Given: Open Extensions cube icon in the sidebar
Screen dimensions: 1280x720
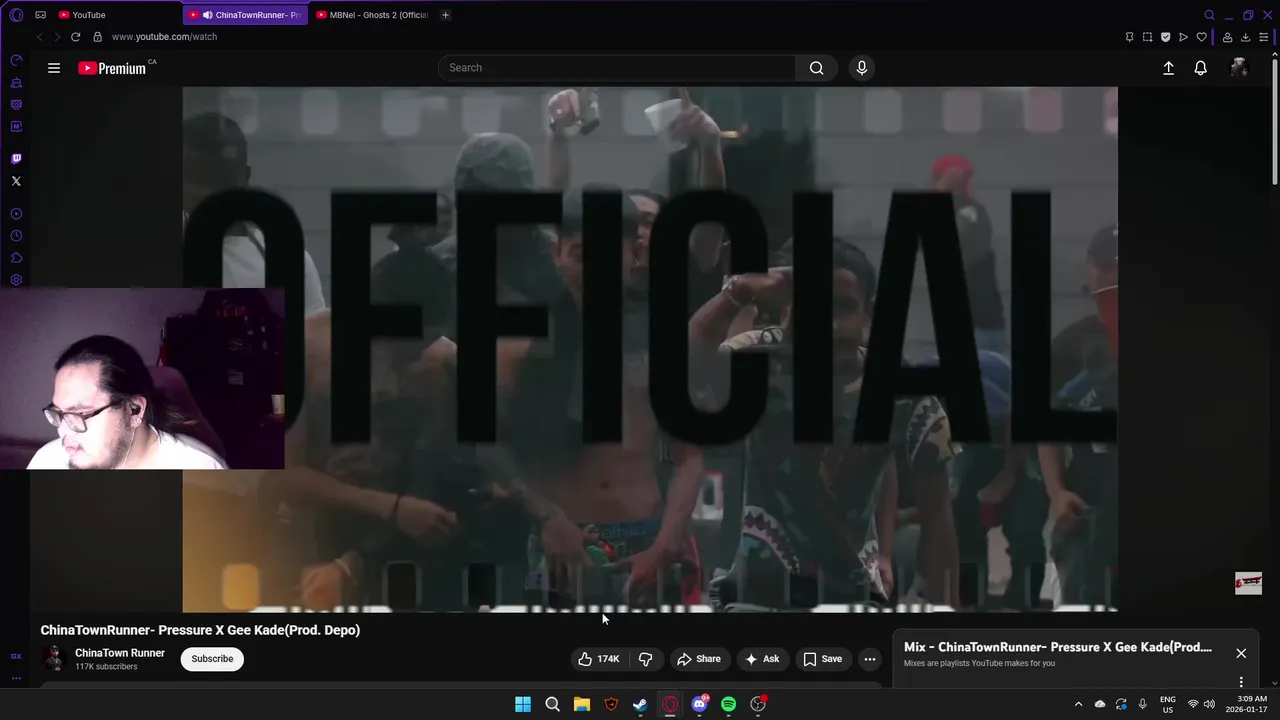Looking at the screenshot, I should 16,258.
